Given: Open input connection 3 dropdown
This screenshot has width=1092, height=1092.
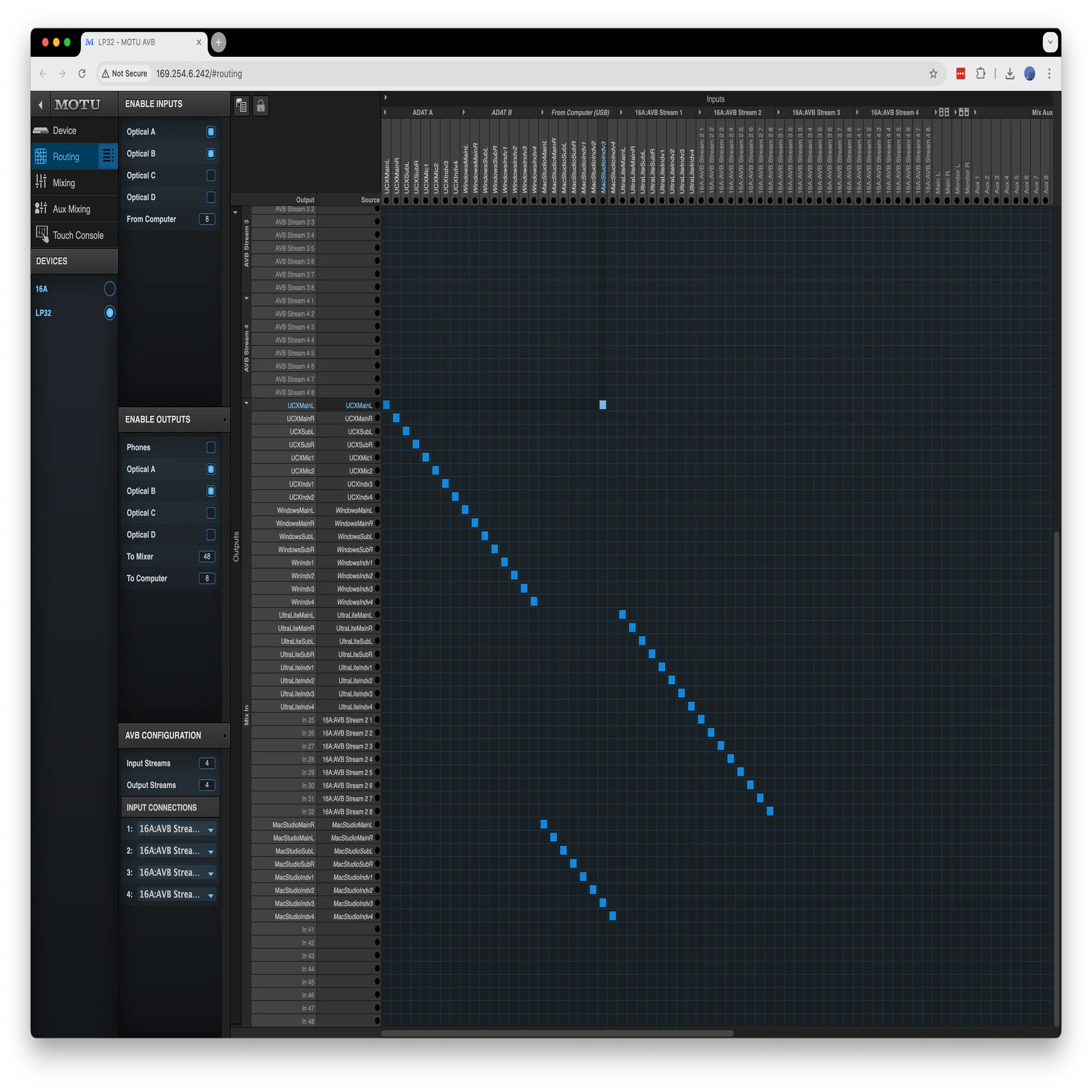Looking at the screenshot, I should pos(177,873).
